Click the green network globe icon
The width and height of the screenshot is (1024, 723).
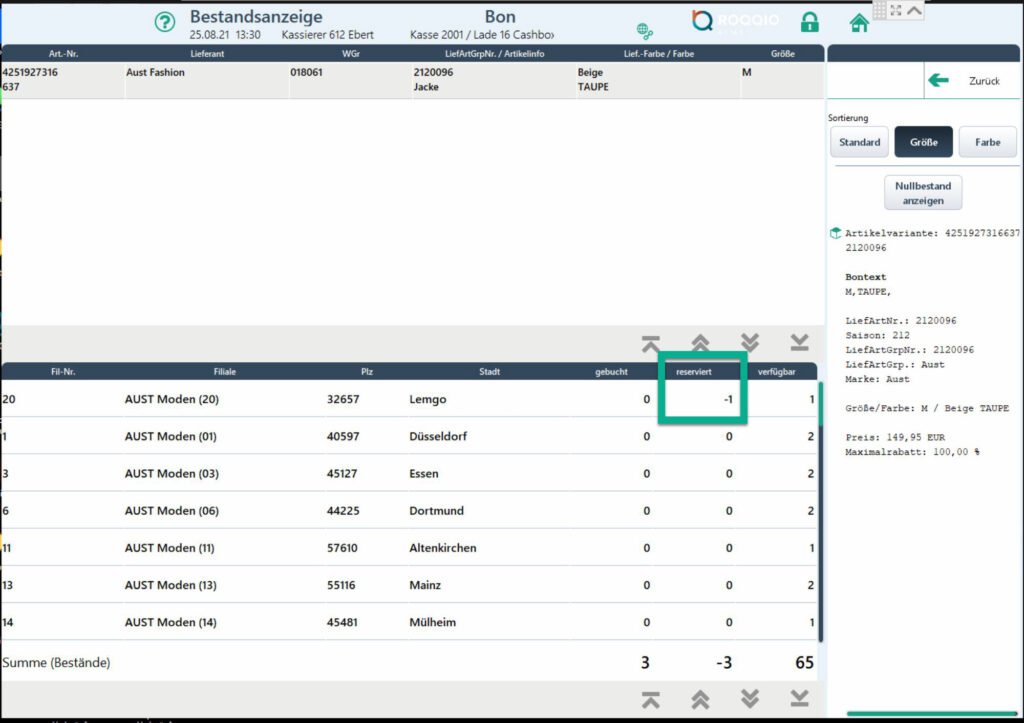645,31
